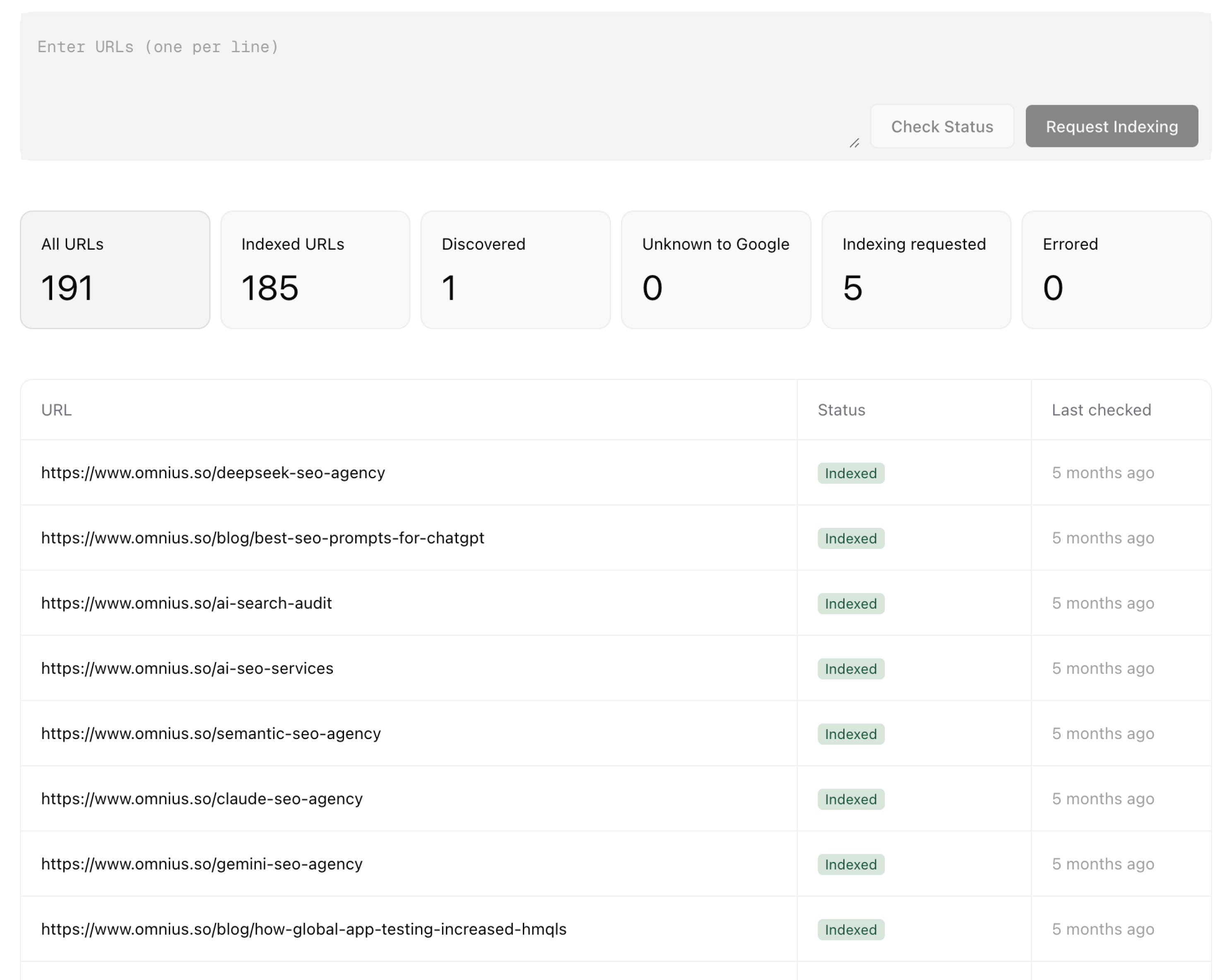
Task: Select the Discovered filter card
Action: [x=515, y=270]
